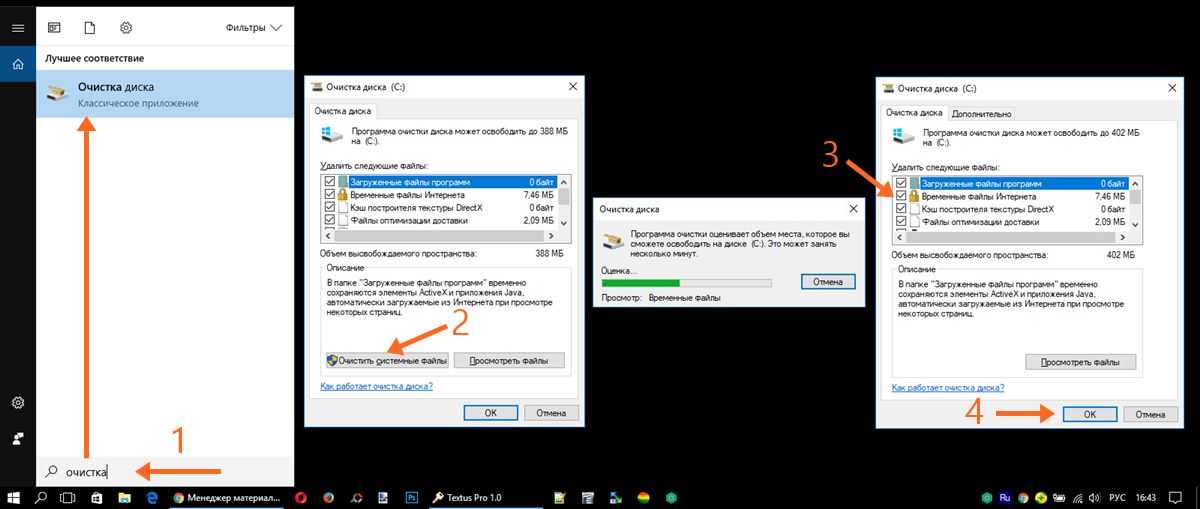
Task: Open the settings gear in the search sidebar
Action: pyautogui.click(x=17, y=402)
